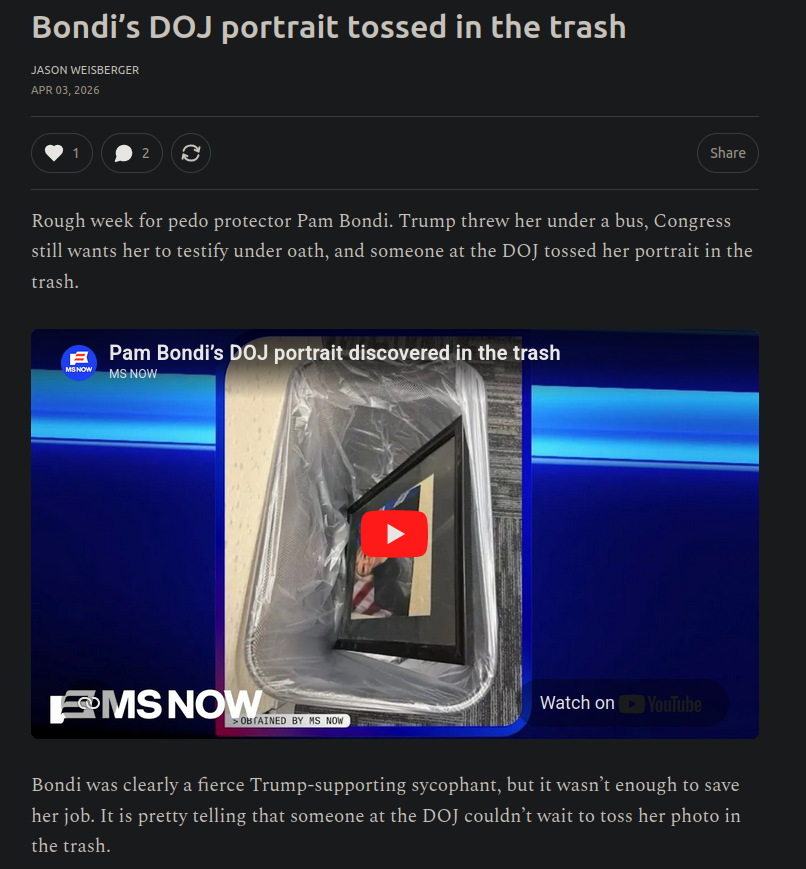This screenshot has height=869, width=806.
Task: Open video title 'Pam Bondi's DOJ portrait discovered'
Action: [334, 353]
